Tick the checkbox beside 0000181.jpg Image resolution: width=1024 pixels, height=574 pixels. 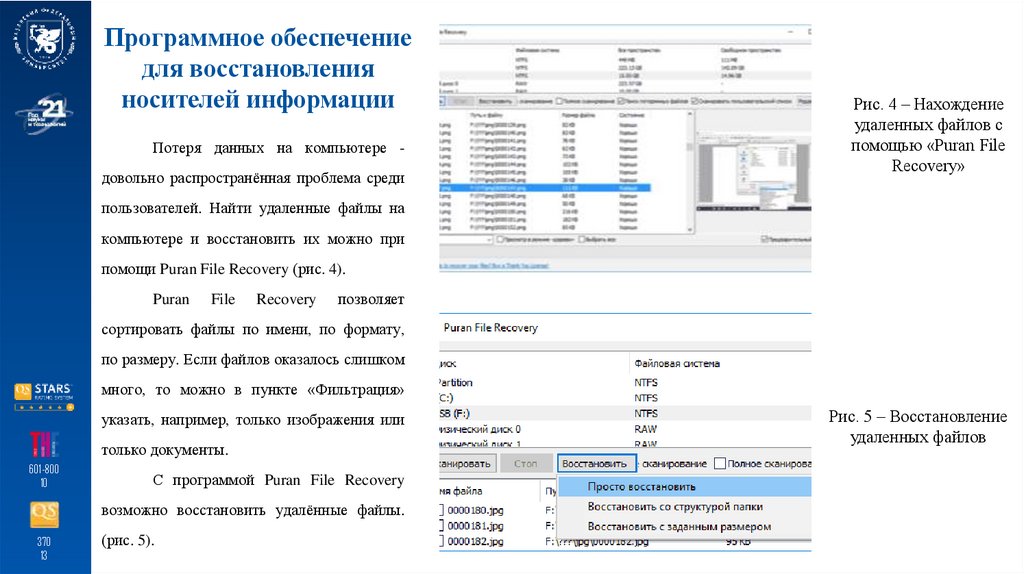point(442,526)
